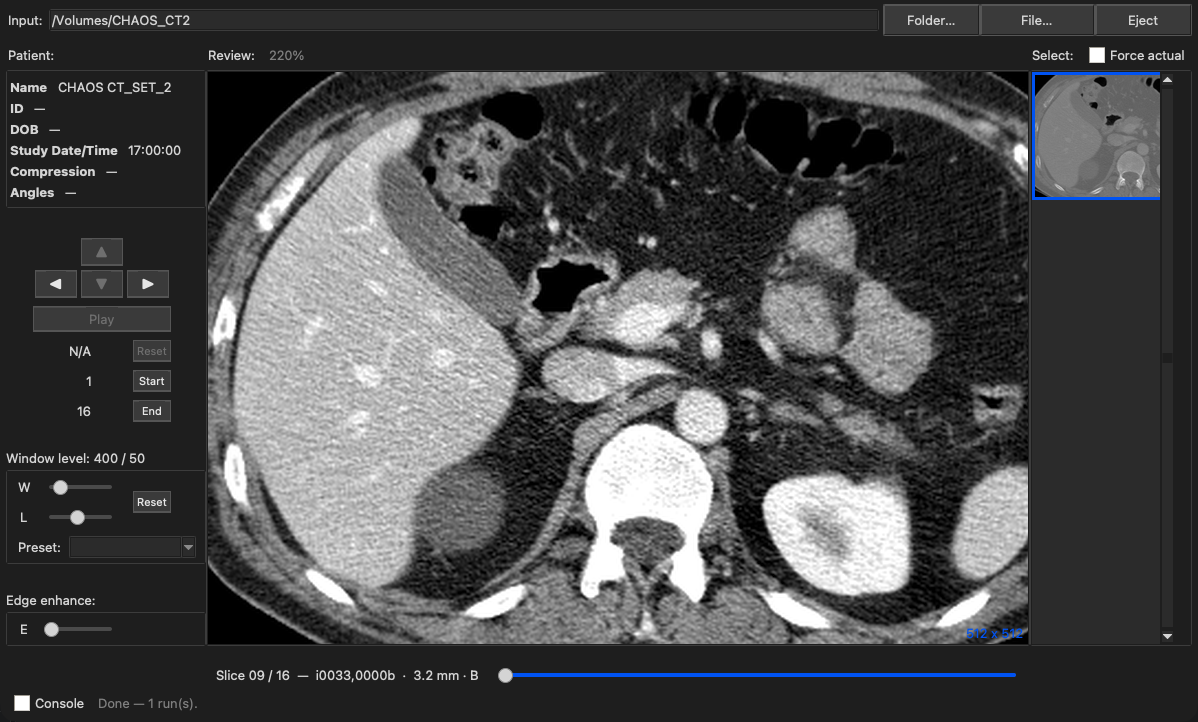Click the '17:00:00' study time value
The width and height of the screenshot is (1198, 722).
pos(154,151)
